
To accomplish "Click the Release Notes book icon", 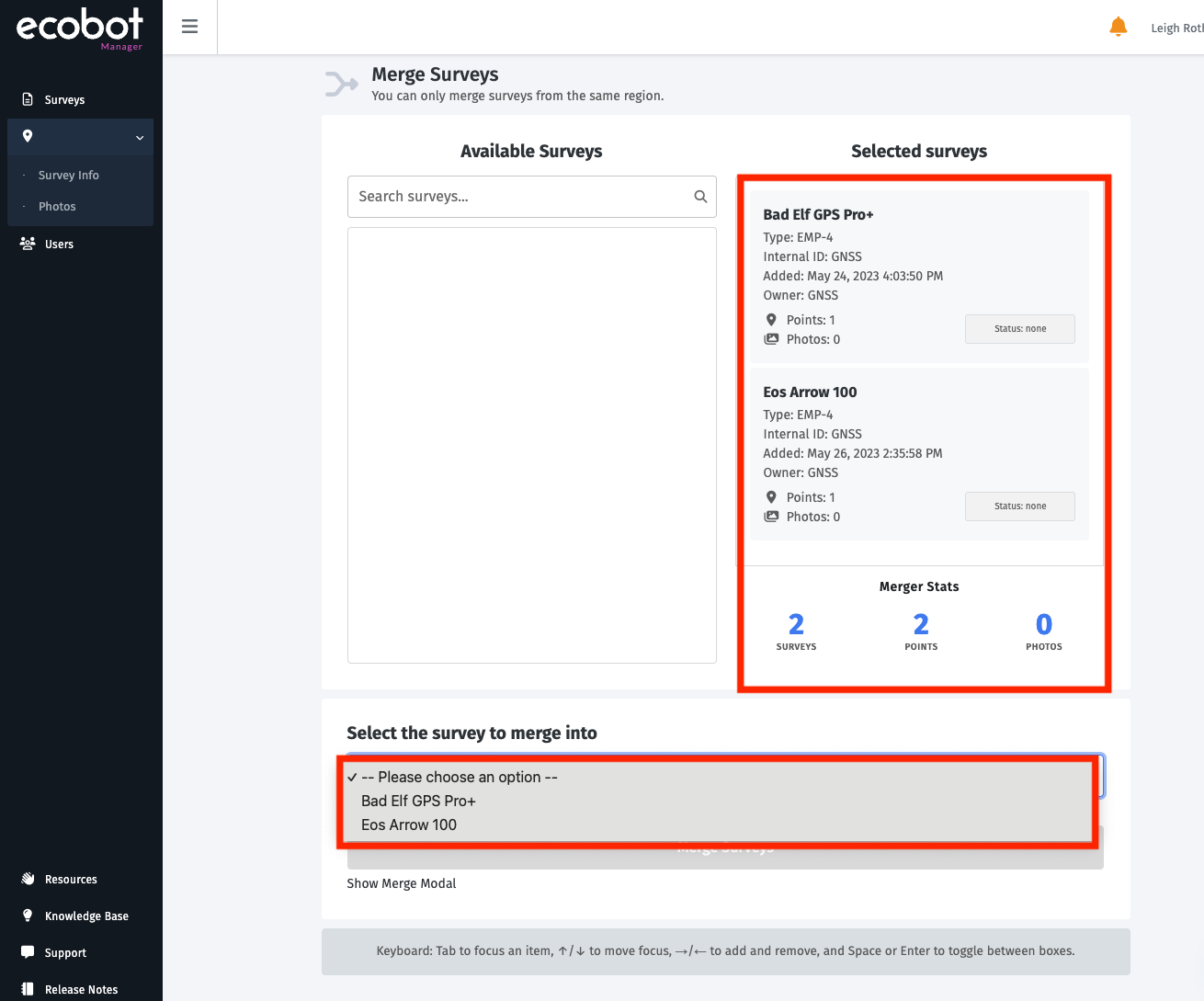I will tap(28, 989).
